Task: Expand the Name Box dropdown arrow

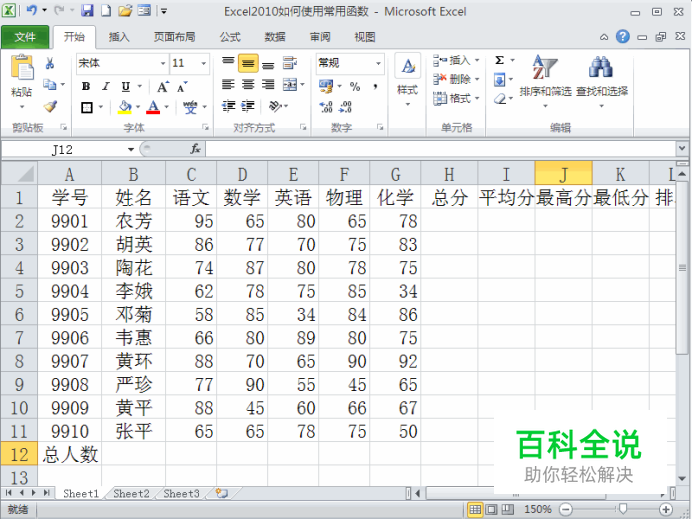Action: 131,150
